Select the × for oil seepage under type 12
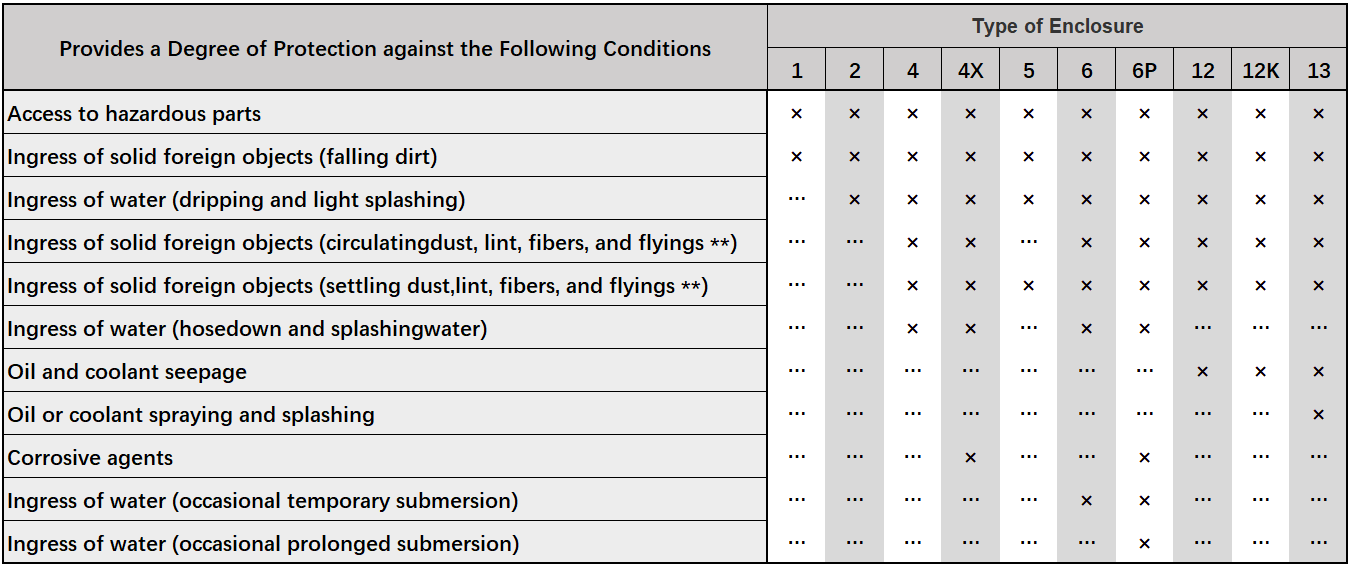Image resolution: width=1350 pixels, height=565 pixels. tap(1202, 372)
